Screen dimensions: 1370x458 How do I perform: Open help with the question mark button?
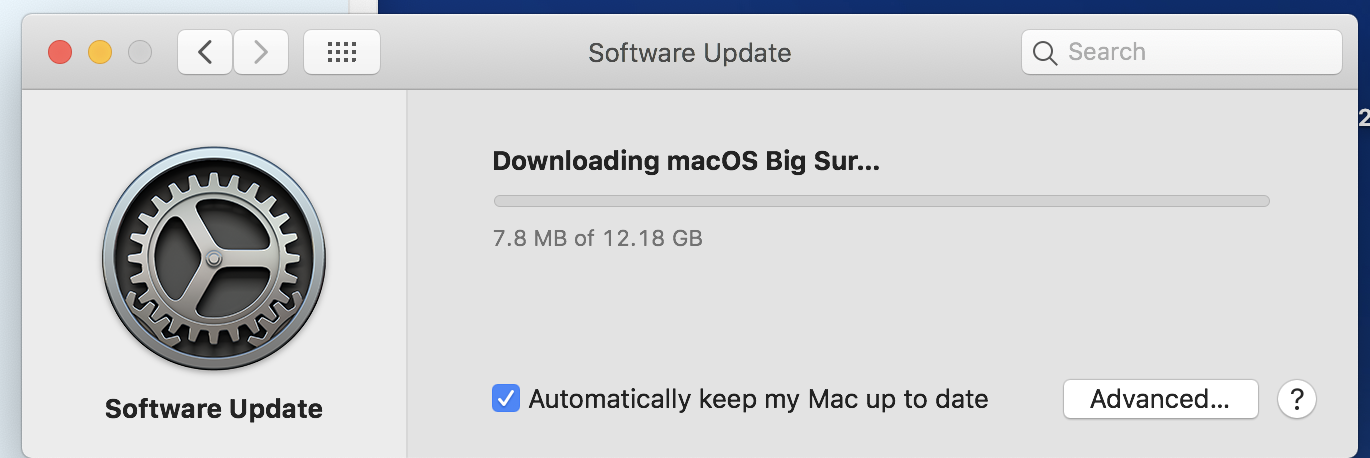point(1297,400)
